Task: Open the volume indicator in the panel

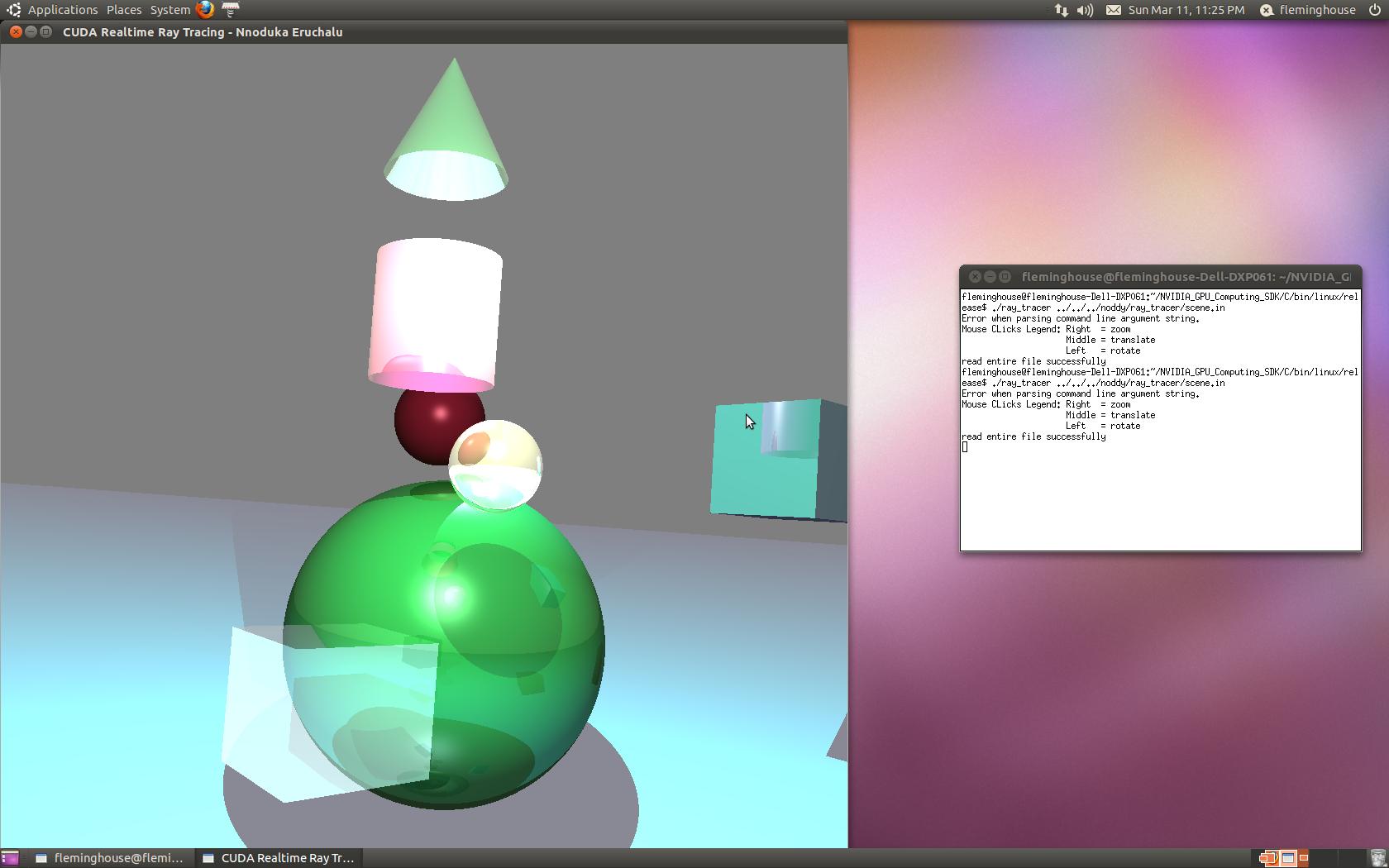Action: [x=1083, y=10]
